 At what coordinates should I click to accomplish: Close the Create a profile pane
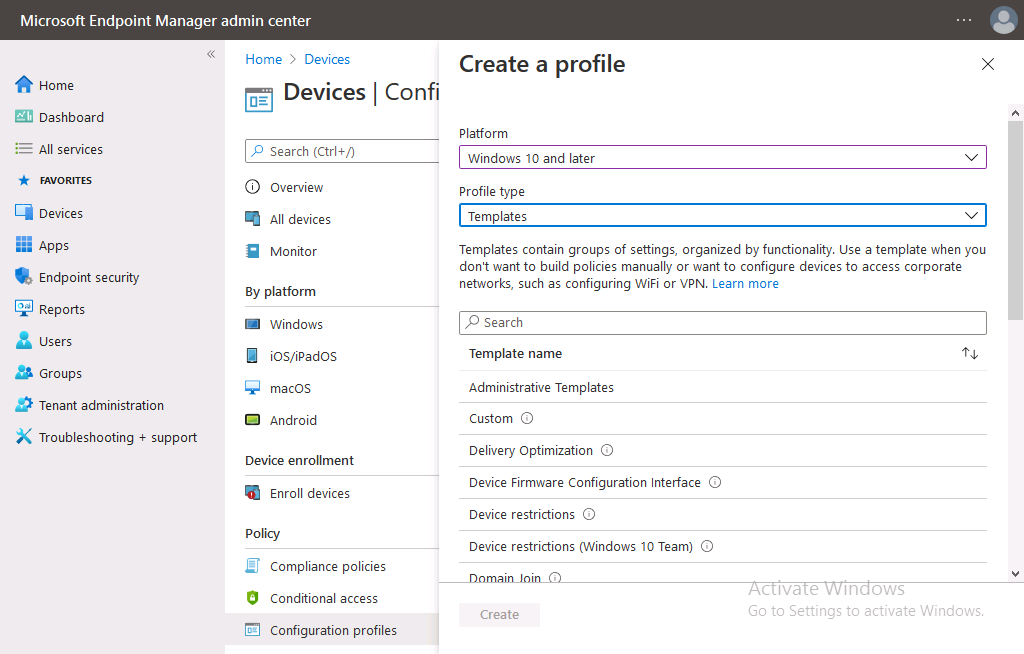(987, 64)
